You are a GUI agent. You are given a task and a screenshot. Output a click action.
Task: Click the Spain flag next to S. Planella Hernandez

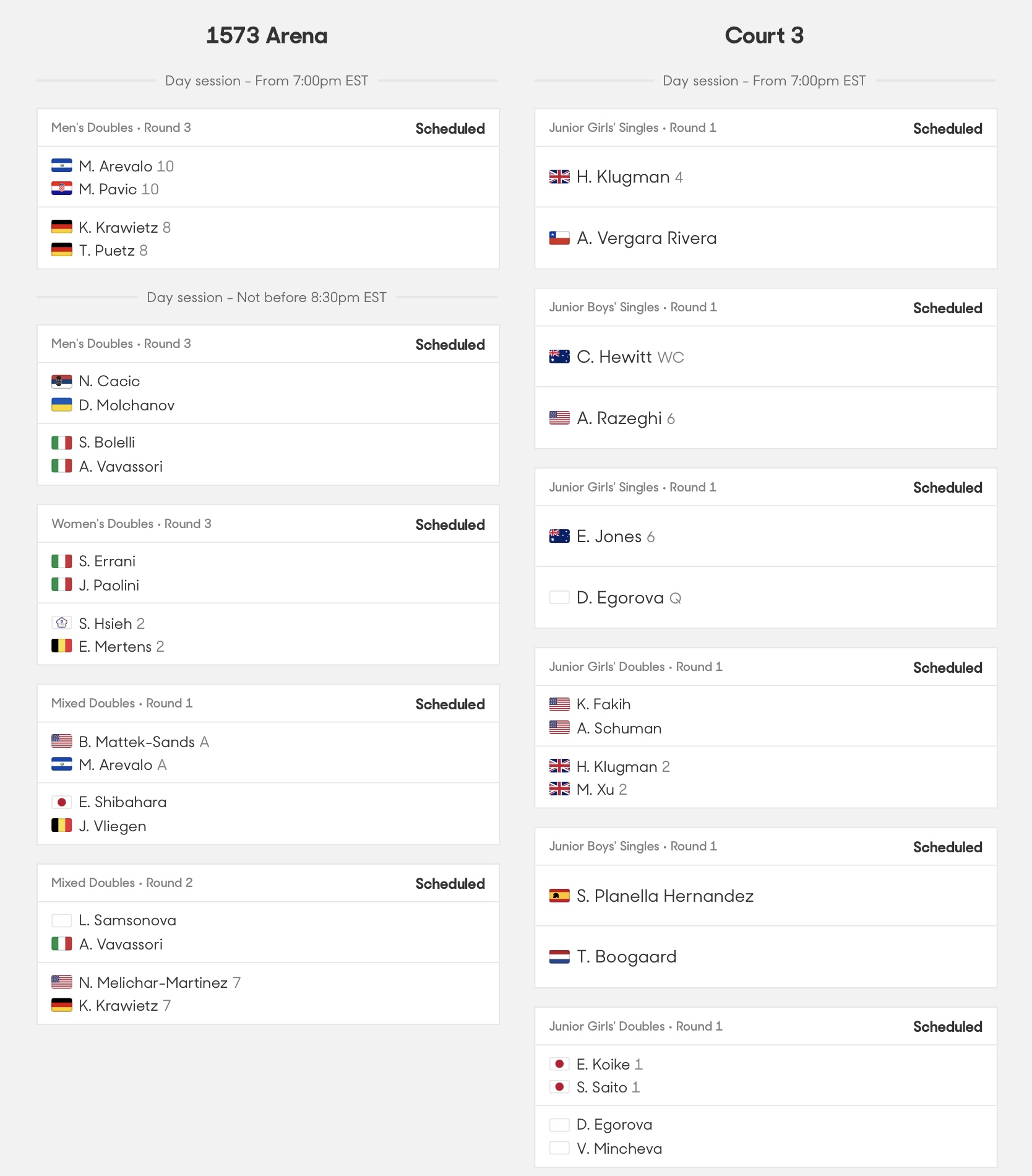pos(559,896)
